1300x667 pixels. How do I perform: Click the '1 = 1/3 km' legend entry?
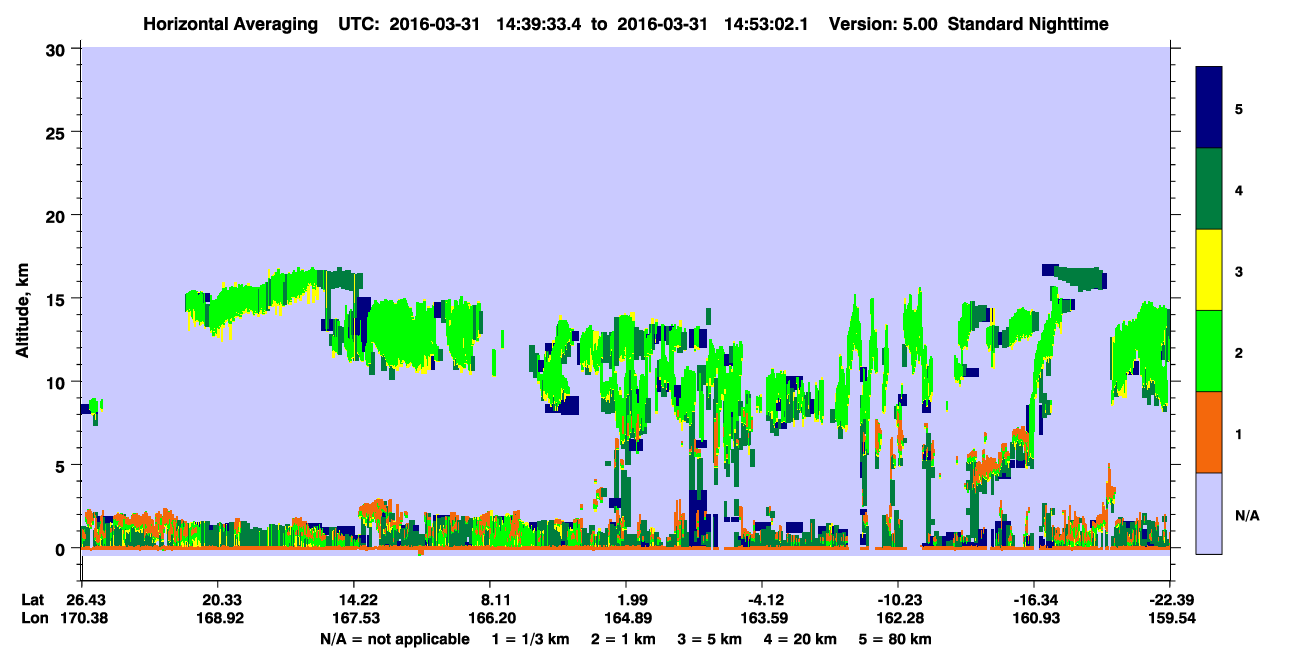pyautogui.click(x=529, y=639)
